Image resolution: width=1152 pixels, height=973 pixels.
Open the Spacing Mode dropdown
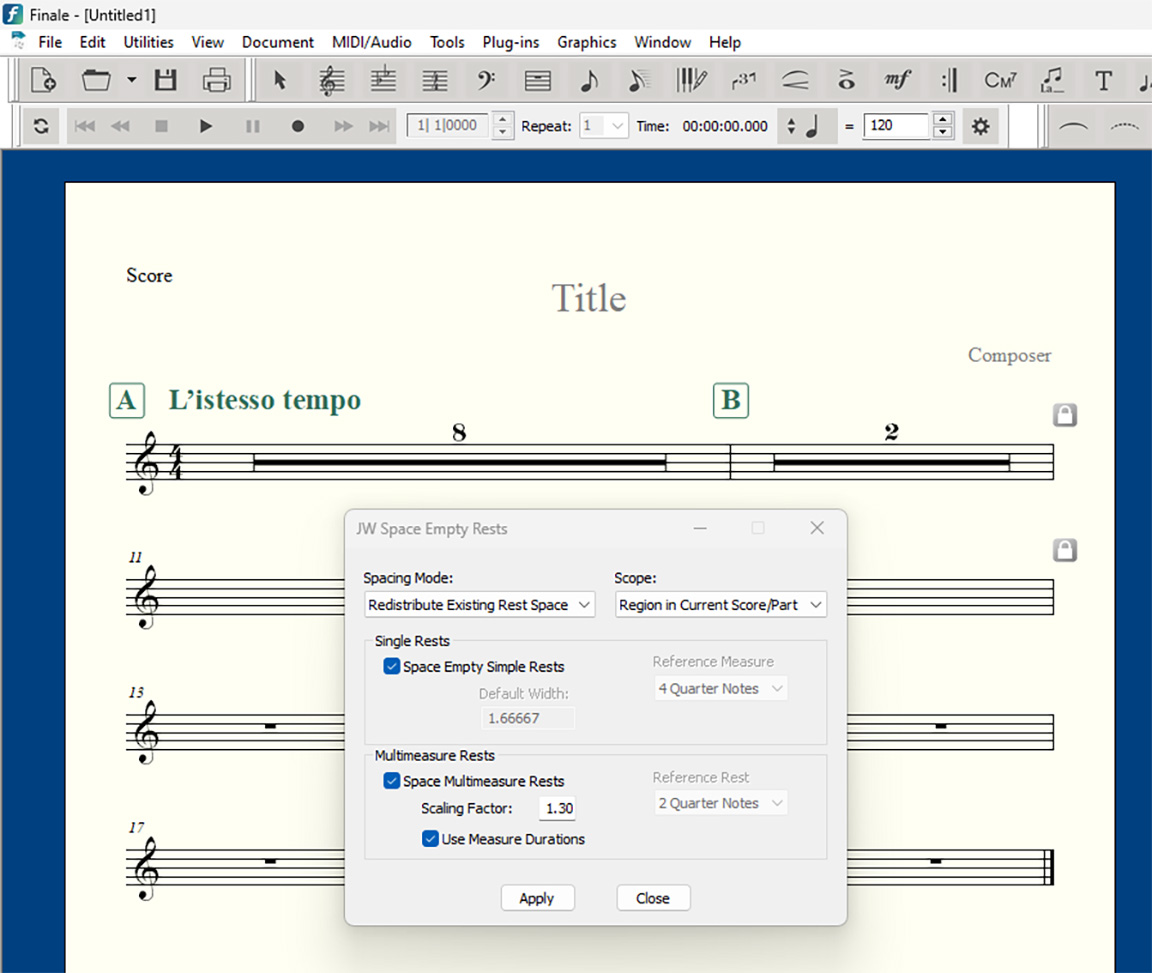[479, 605]
